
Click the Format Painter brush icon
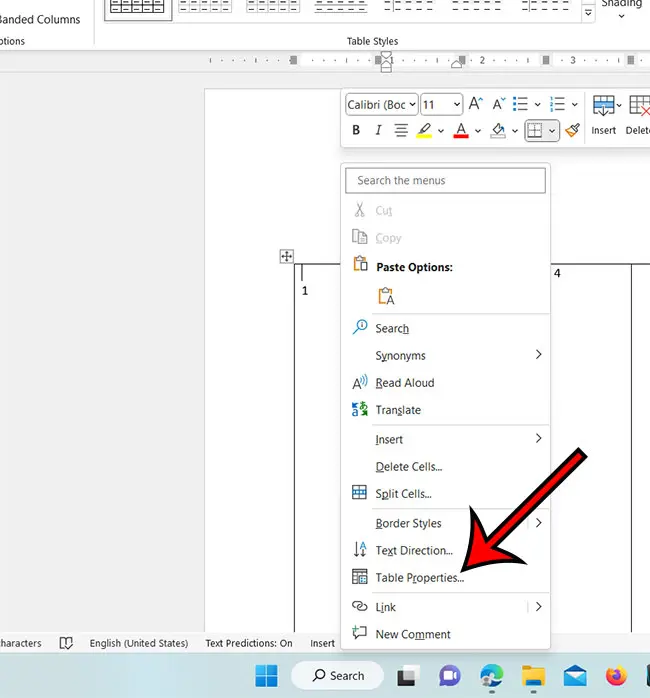[x=572, y=130]
